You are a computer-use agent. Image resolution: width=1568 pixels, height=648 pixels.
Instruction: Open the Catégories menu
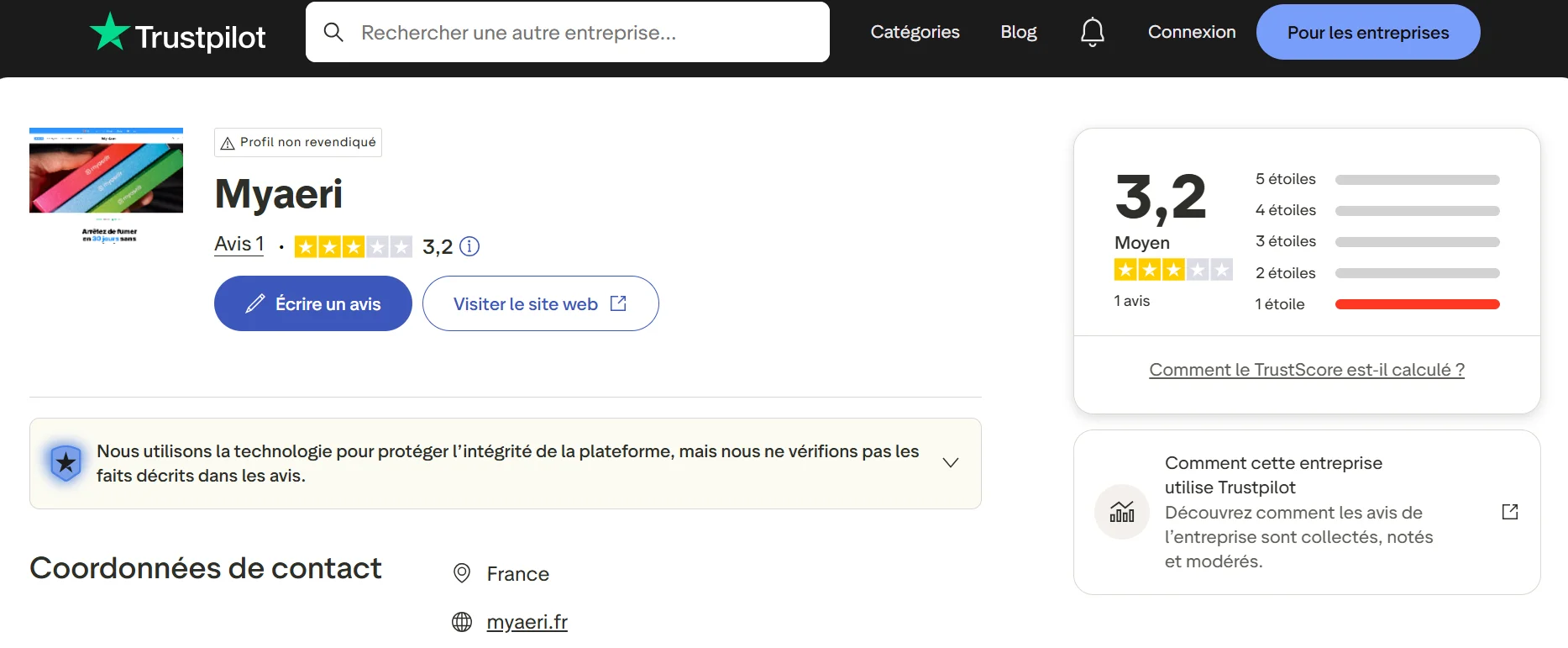[x=915, y=32]
